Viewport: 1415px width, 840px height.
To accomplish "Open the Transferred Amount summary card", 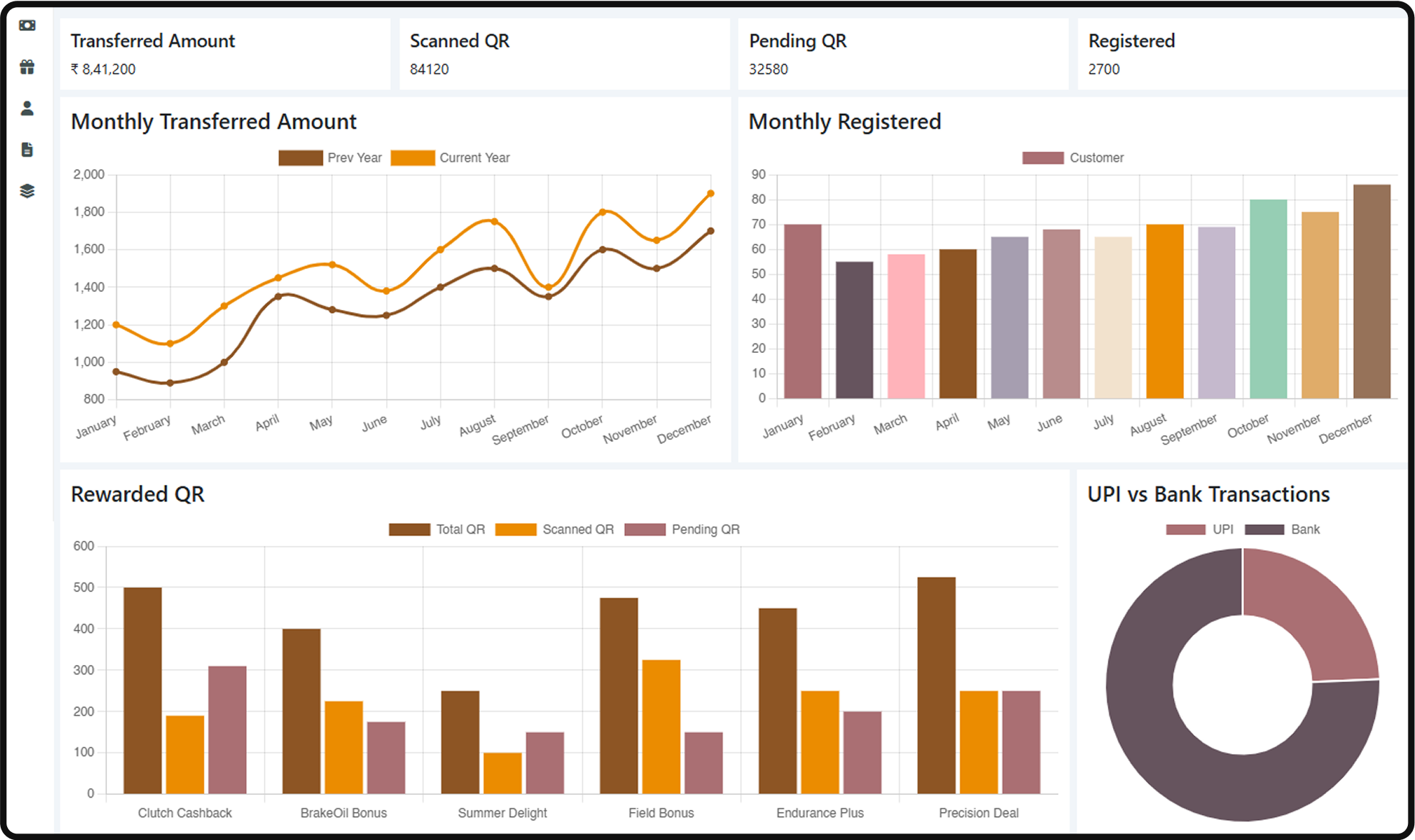I will [x=225, y=53].
